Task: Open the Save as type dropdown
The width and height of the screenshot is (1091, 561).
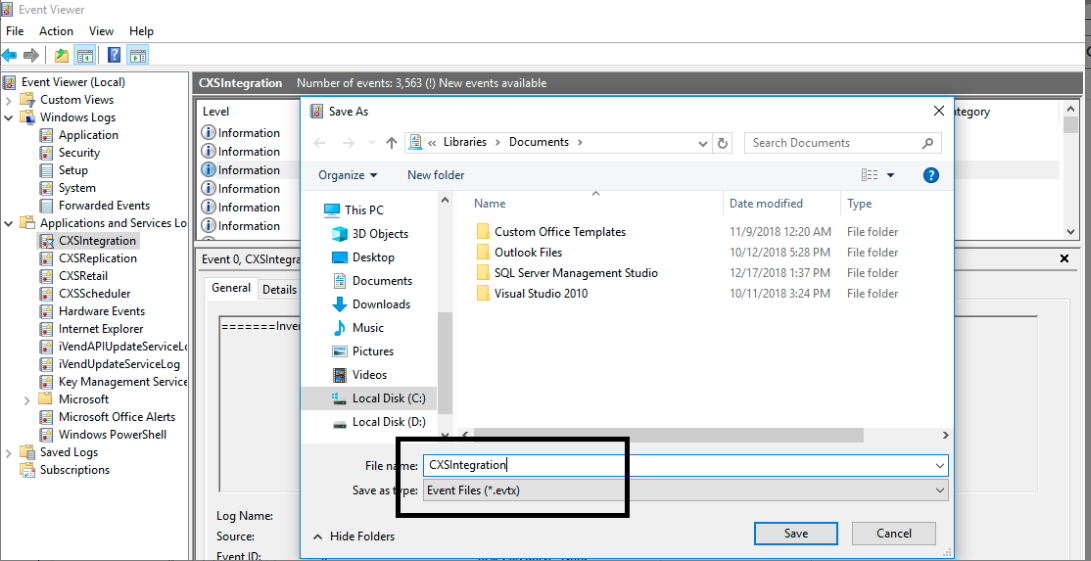Action: (x=685, y=490)
